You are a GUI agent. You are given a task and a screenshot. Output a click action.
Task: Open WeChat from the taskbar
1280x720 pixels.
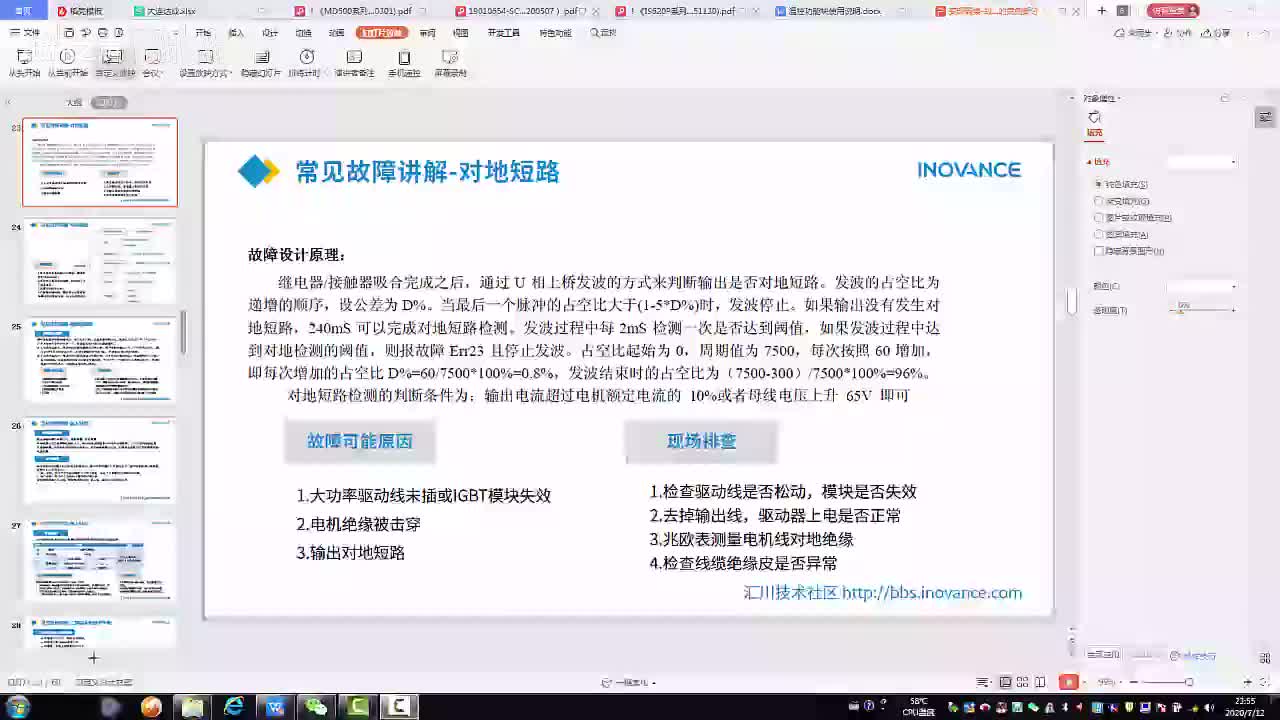click(x=316, y=707)
